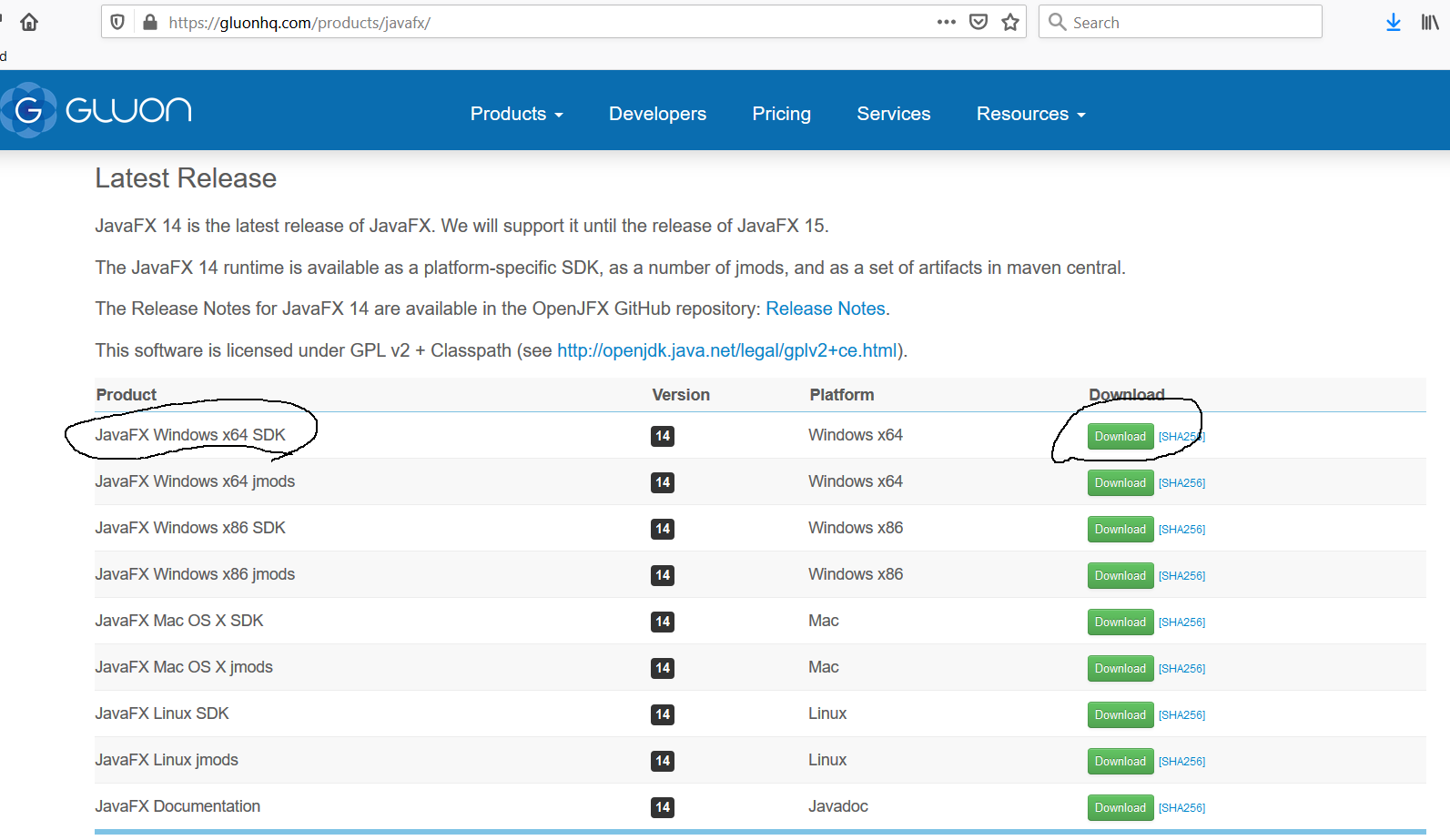Viewport: 1450px width, 840px height.
Task: Download JavaFX Linux jmods
Action: 1120,762
